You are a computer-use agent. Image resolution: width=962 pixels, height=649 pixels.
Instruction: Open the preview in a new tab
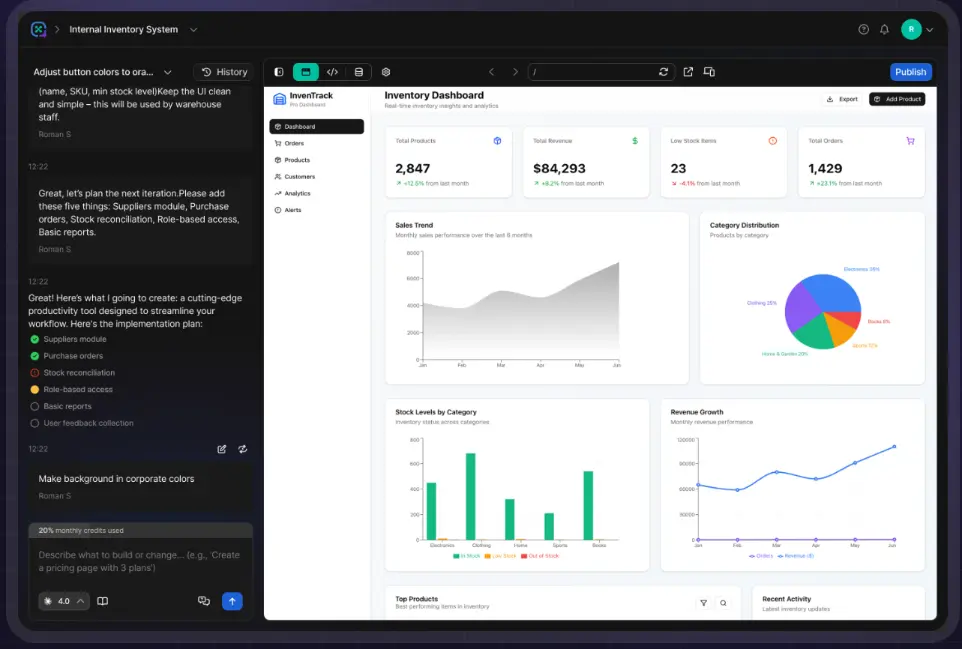point(688,72)
